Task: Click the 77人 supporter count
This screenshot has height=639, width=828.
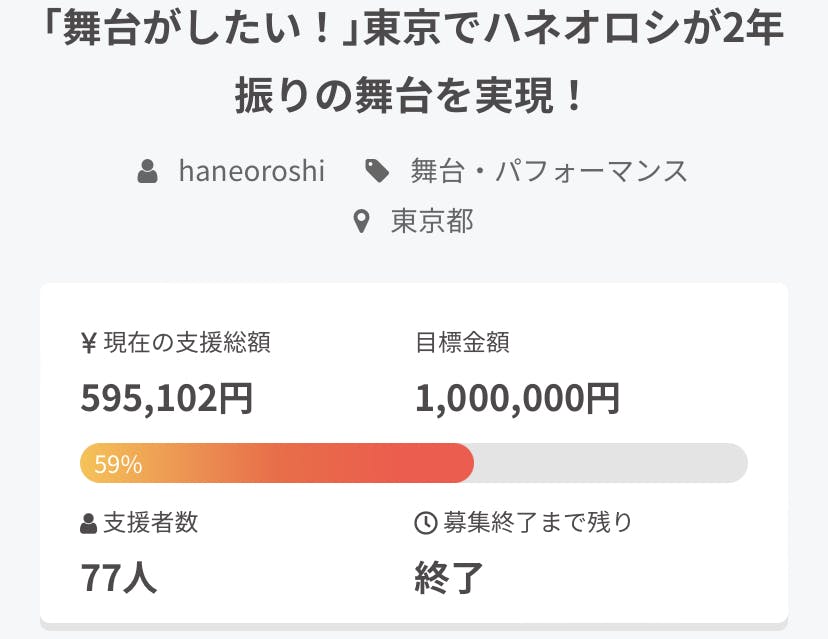Action: [x=118, y=577]
